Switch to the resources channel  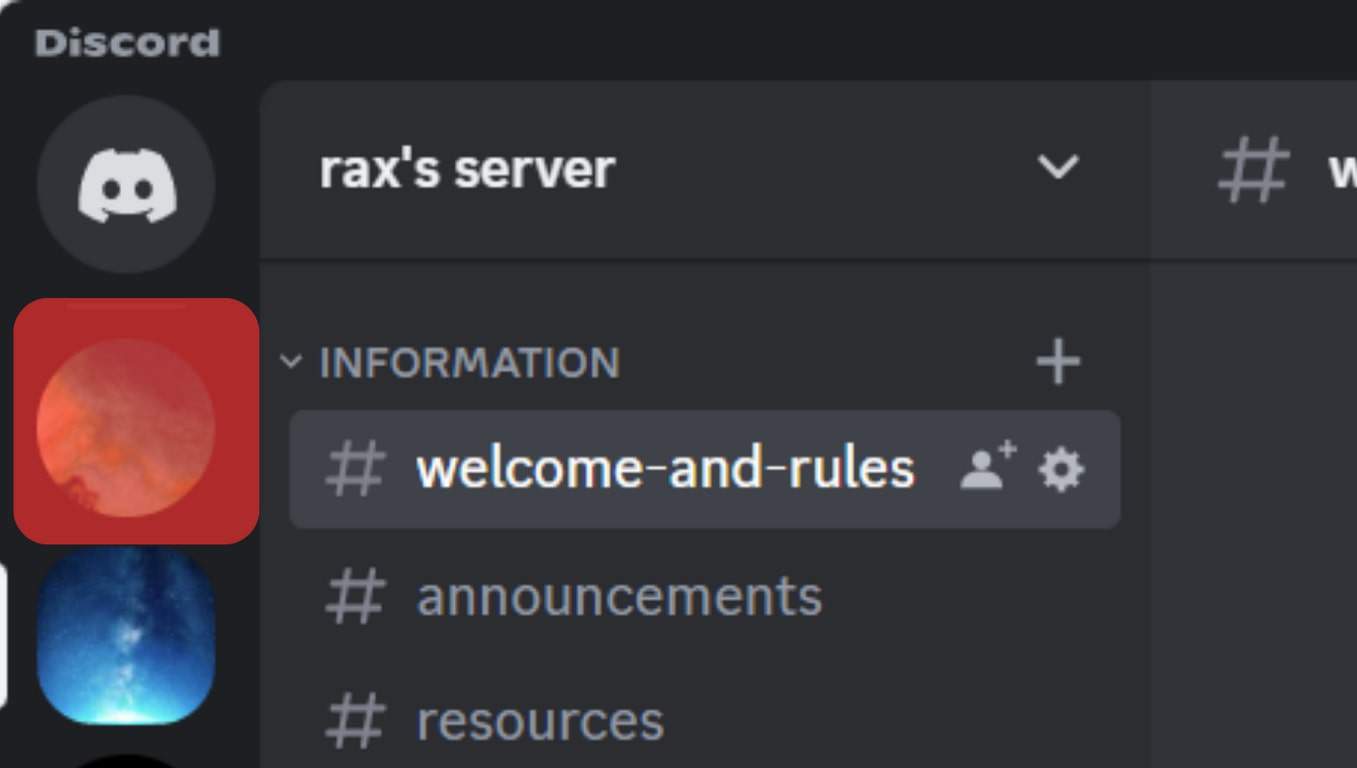(x=704, y=721)
